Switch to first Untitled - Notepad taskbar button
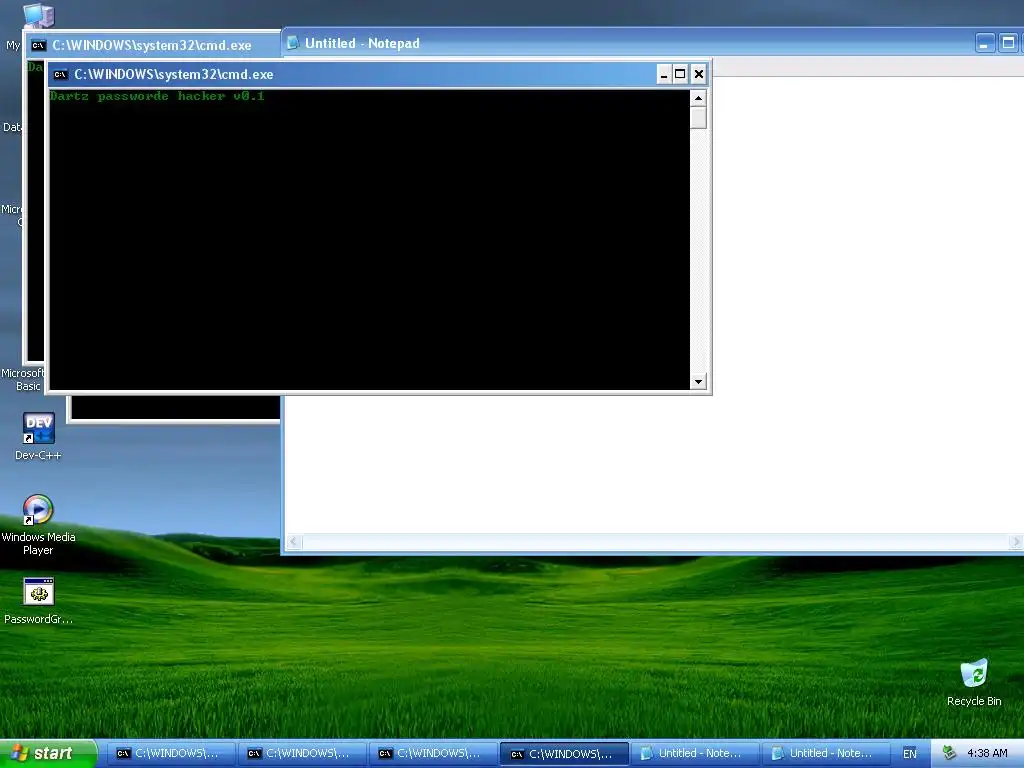Viewport: 1024px width, 768px height. pos(696,753)
